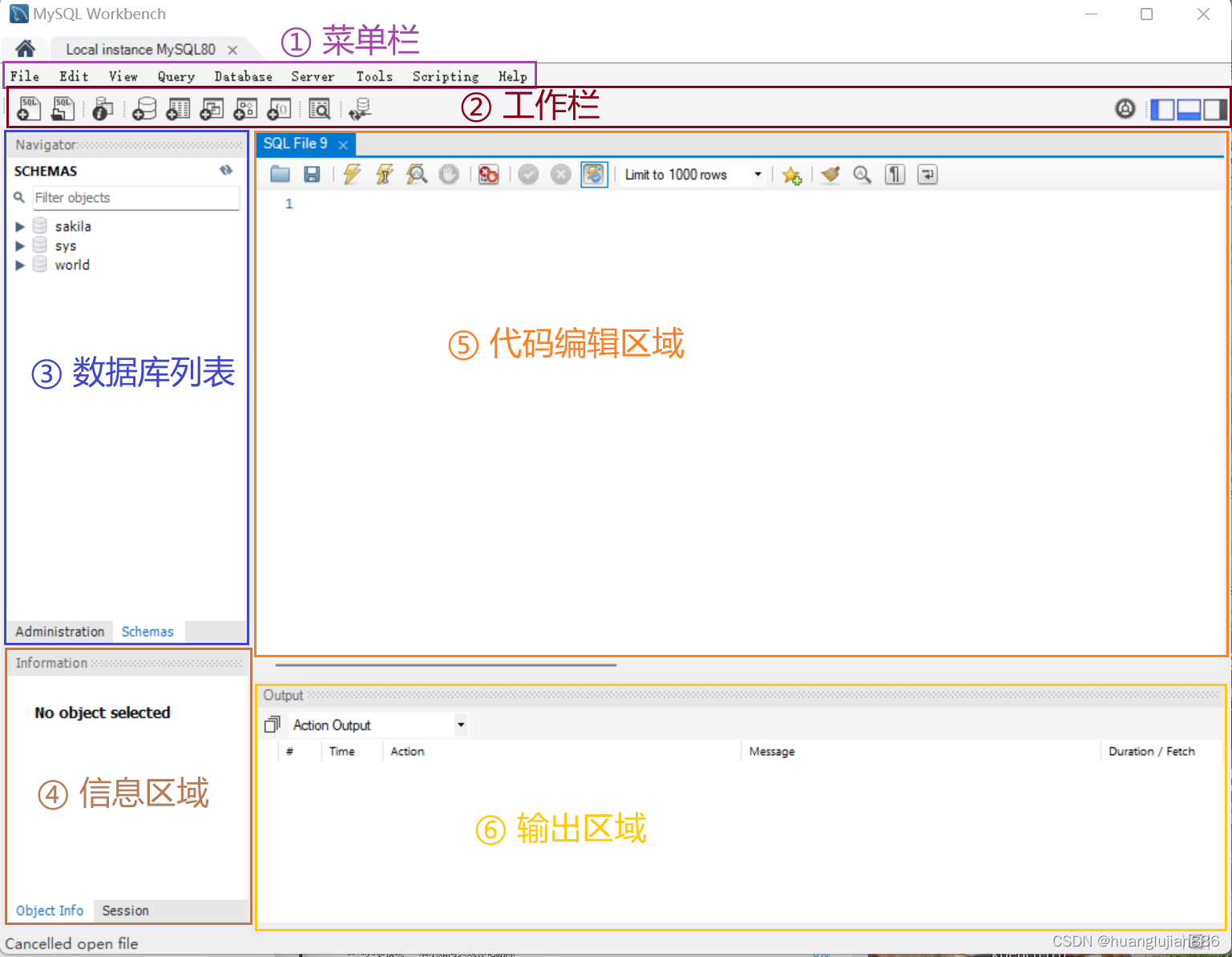1232x957 pixels.
Task: Open the View menu
Action: pos(123,76)
